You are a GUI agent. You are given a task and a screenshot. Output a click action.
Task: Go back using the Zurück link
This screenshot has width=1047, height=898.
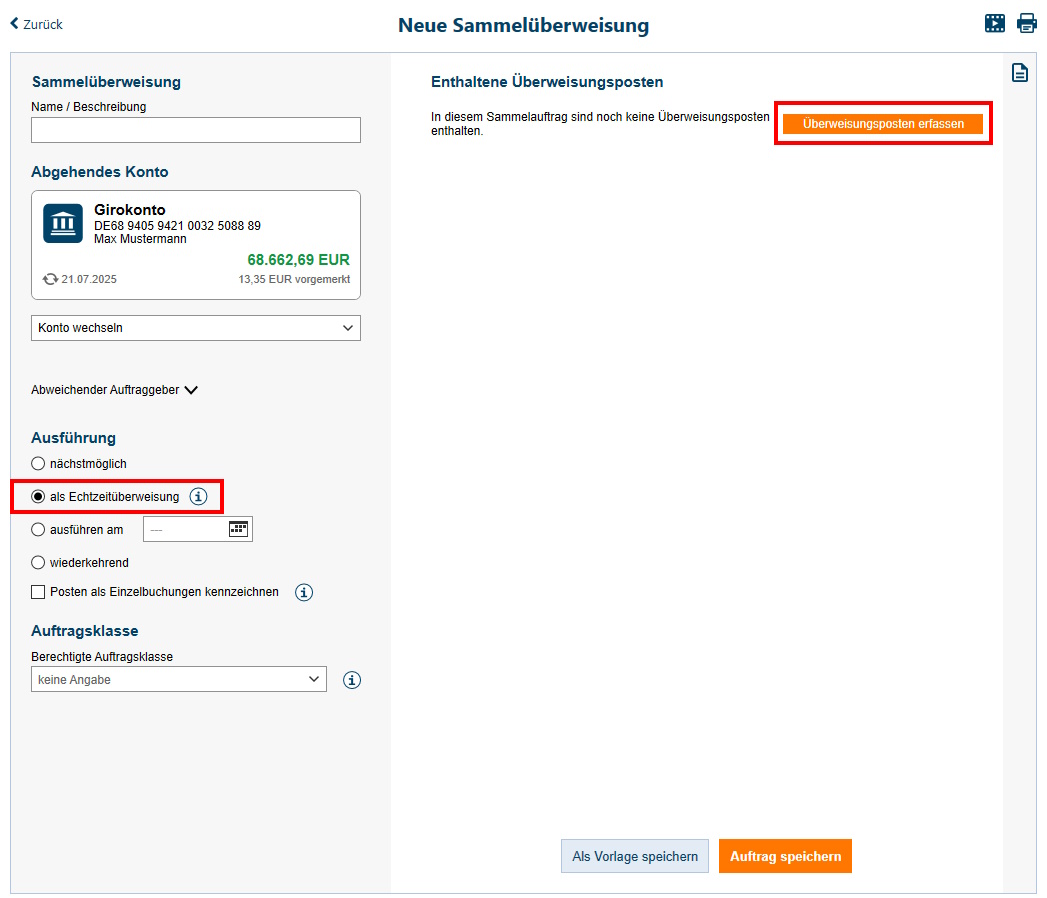click(x=37, y=24)
